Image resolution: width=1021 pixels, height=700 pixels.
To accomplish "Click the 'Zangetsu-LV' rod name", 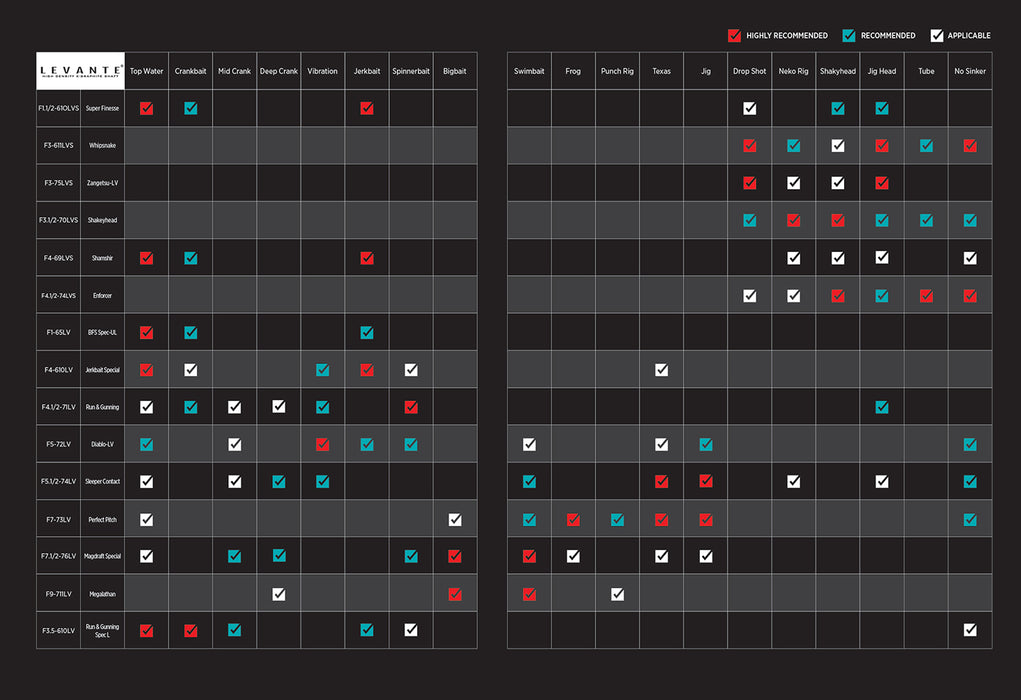I will coord(102,183).
